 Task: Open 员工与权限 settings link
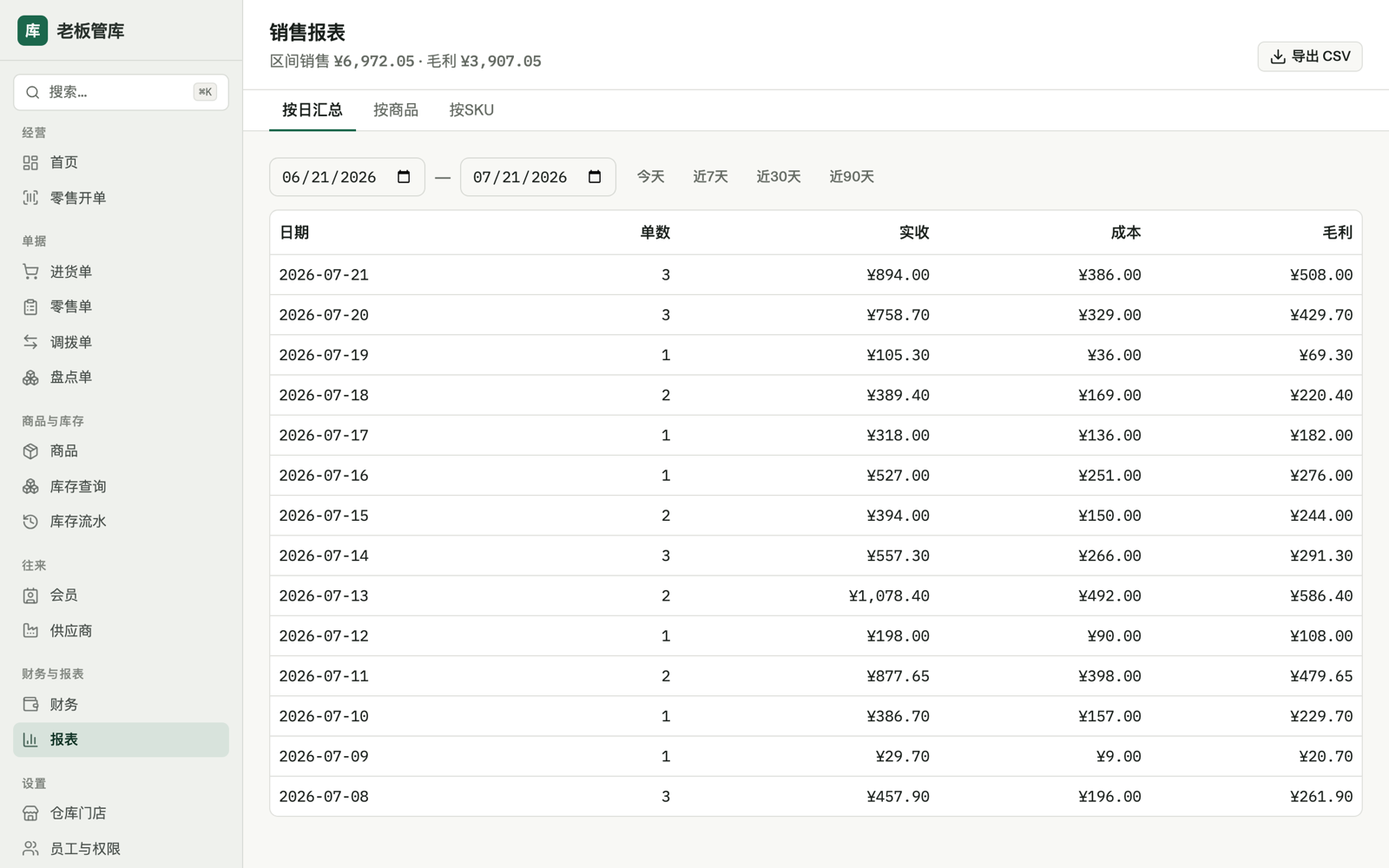[x=121, y=849]
